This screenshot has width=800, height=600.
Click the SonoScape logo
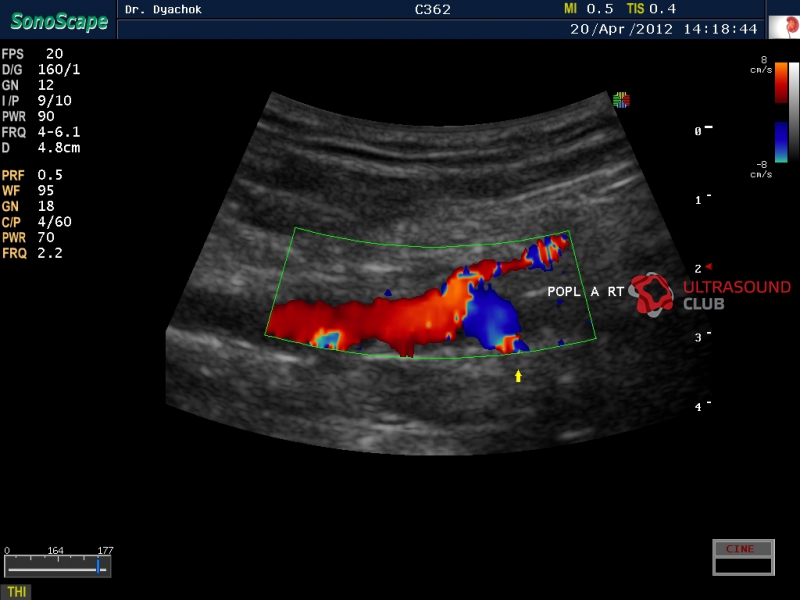[59, 22]
